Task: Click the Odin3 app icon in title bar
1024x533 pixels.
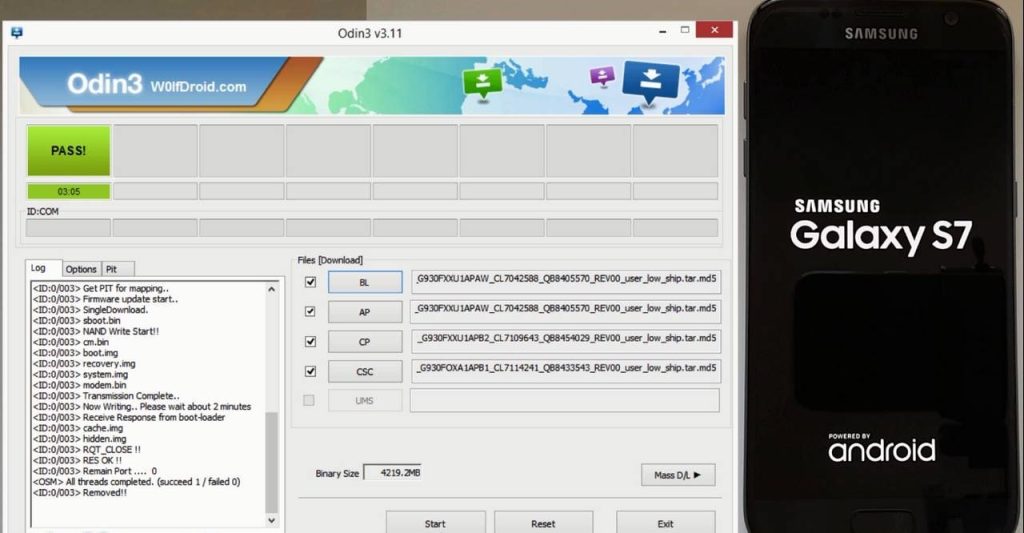Action: 17,33
